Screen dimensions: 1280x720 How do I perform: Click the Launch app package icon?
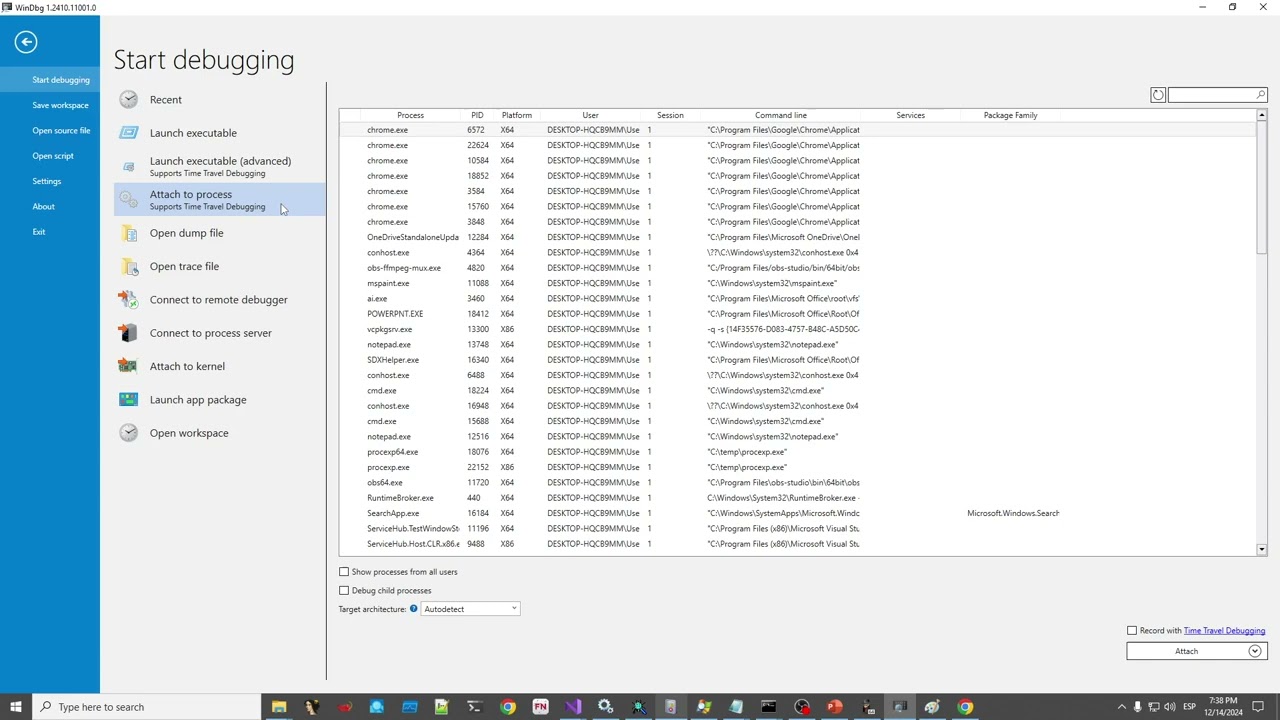(x=129, y=400)
